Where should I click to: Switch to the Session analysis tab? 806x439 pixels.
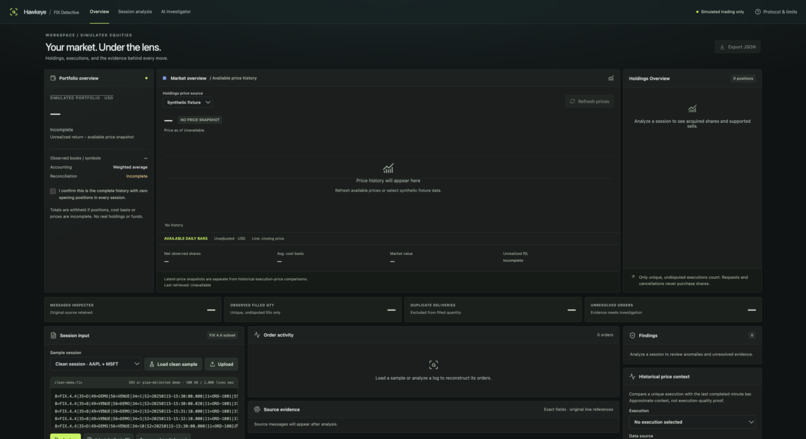click(x=135, y=12)
